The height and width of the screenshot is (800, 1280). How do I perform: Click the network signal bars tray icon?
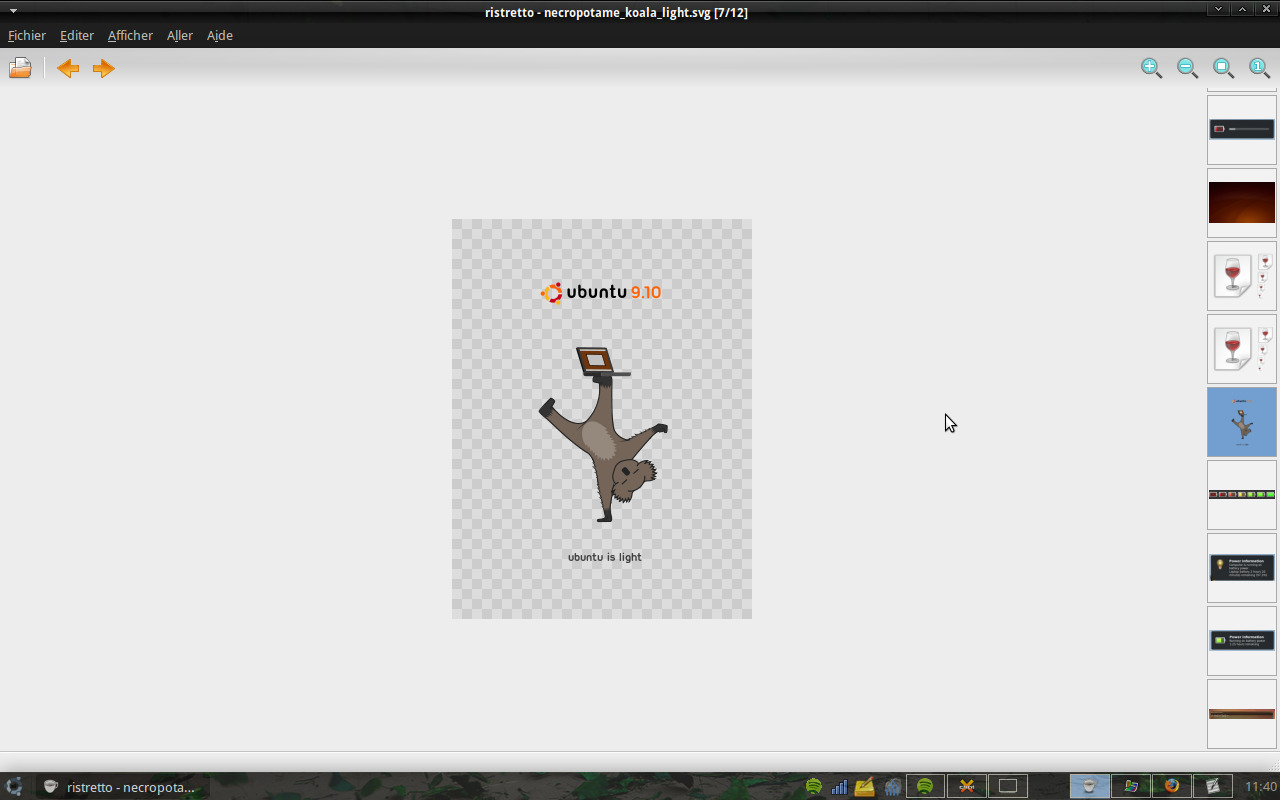click(x=840, y=787)
